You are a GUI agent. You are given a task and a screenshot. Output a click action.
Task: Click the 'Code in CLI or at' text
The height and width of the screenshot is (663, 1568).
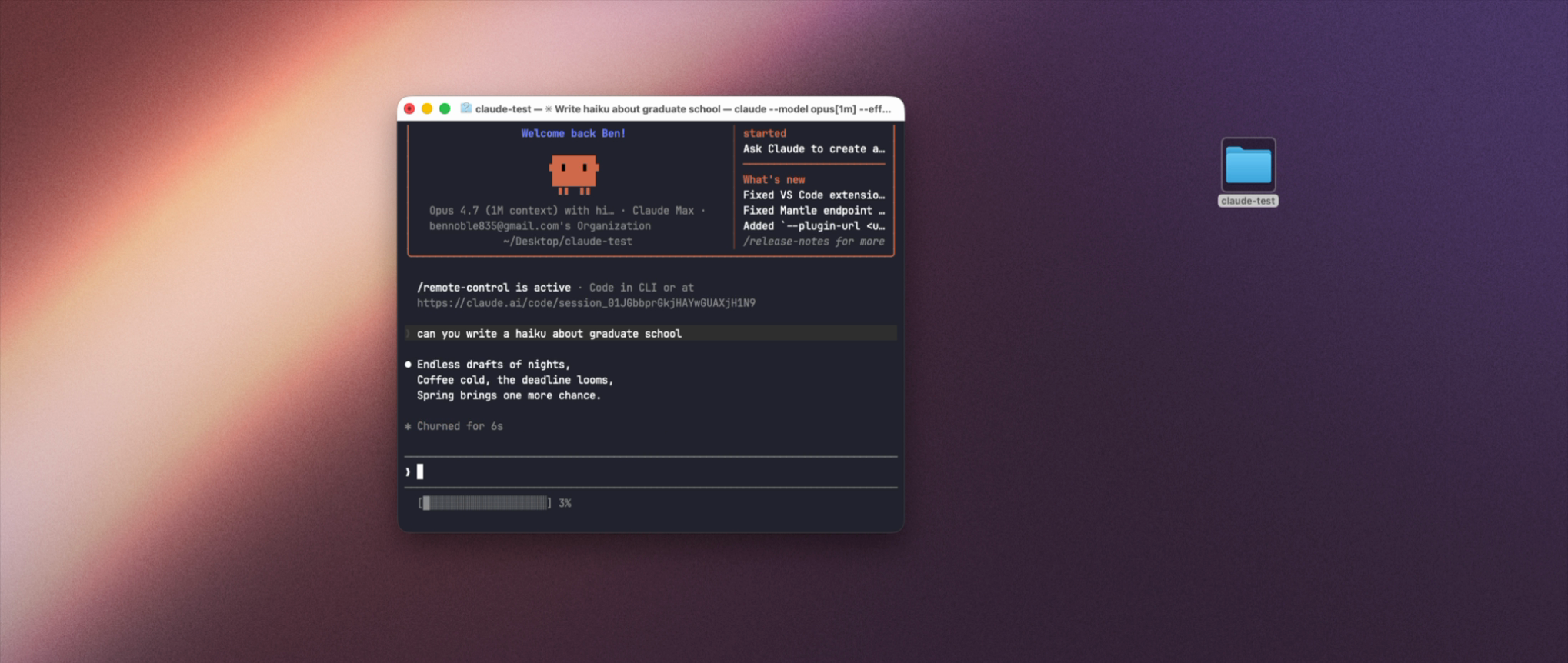coord(642,288)
